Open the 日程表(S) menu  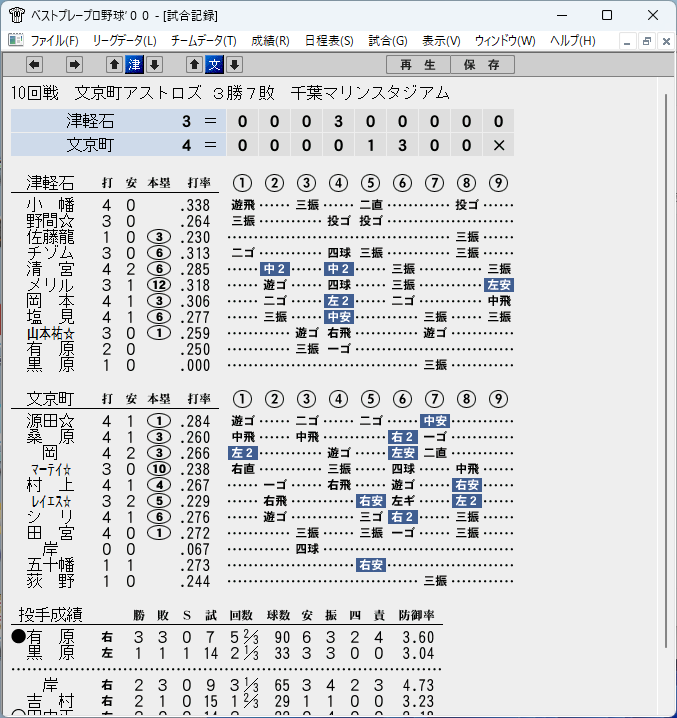(329, 41)
